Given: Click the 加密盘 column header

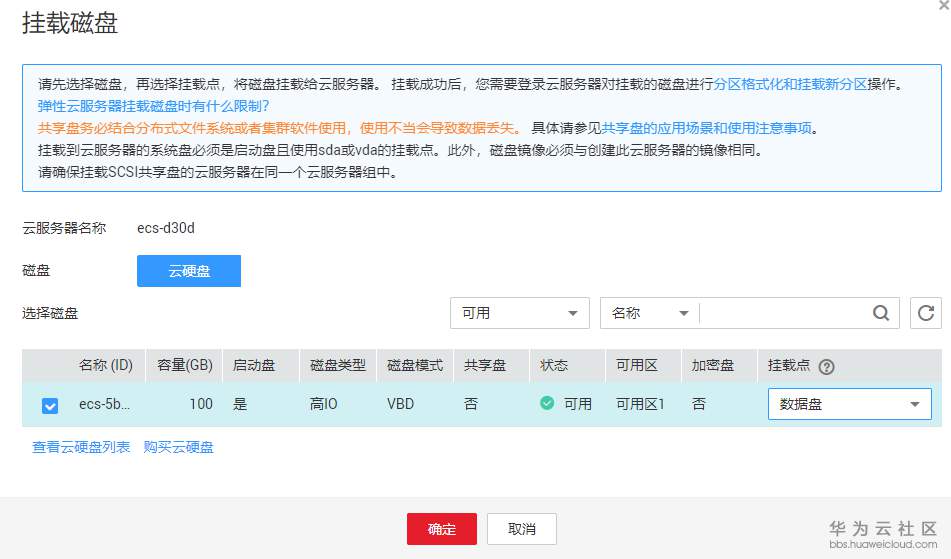Looking at the screenshot, I should pyautogui.click(x=713, y=365).
